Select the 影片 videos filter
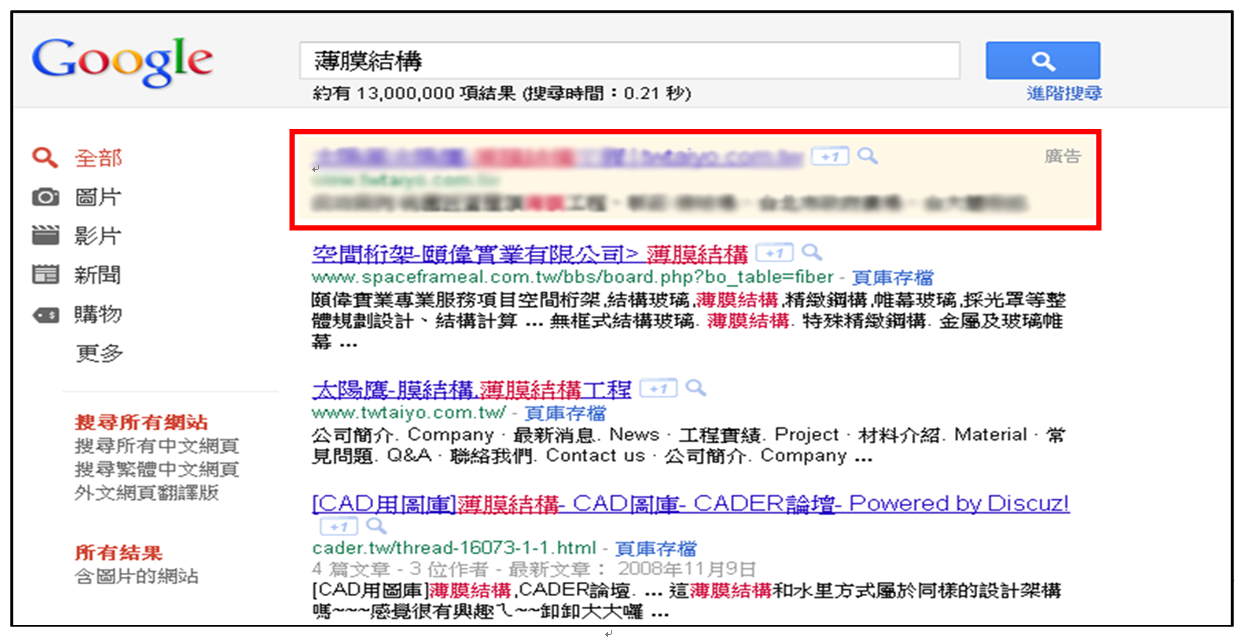Image resolution: width=1248 pixels, height=637 pixels. 98,236
